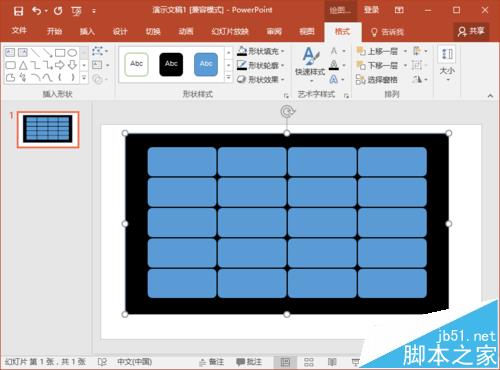Image resolution: width=500 pixels, height=370 pixels.
Task: Open the Align objects dropdown icon
Action: pos(420,51)
